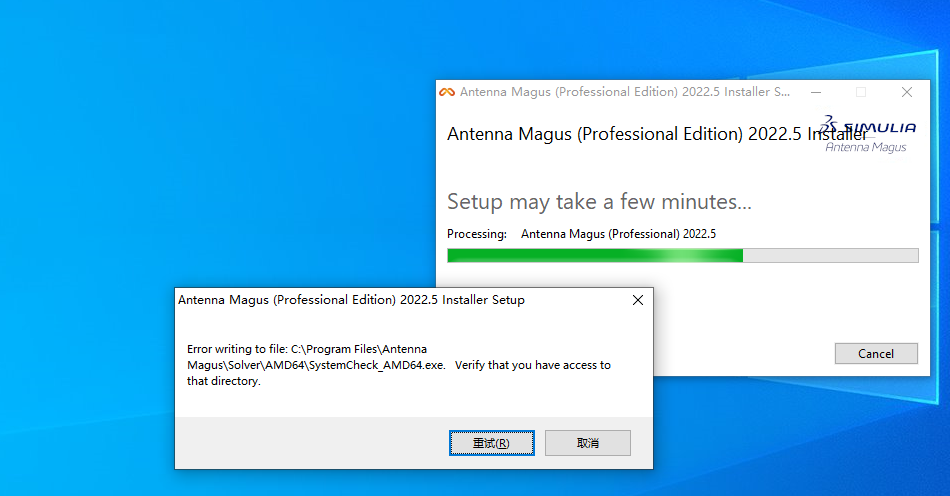950x496 pixels.
Task: Click the SIMULIA Antenna Magus logo
Action: click(x=869, y=134)
